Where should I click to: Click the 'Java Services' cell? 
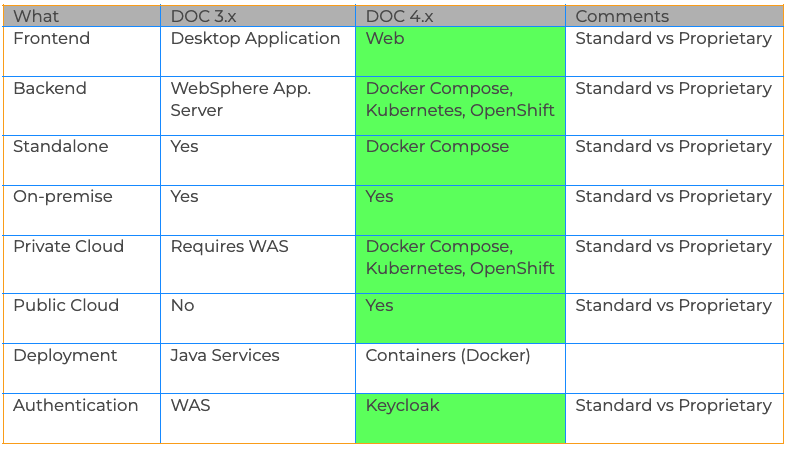tap(258, 369)
